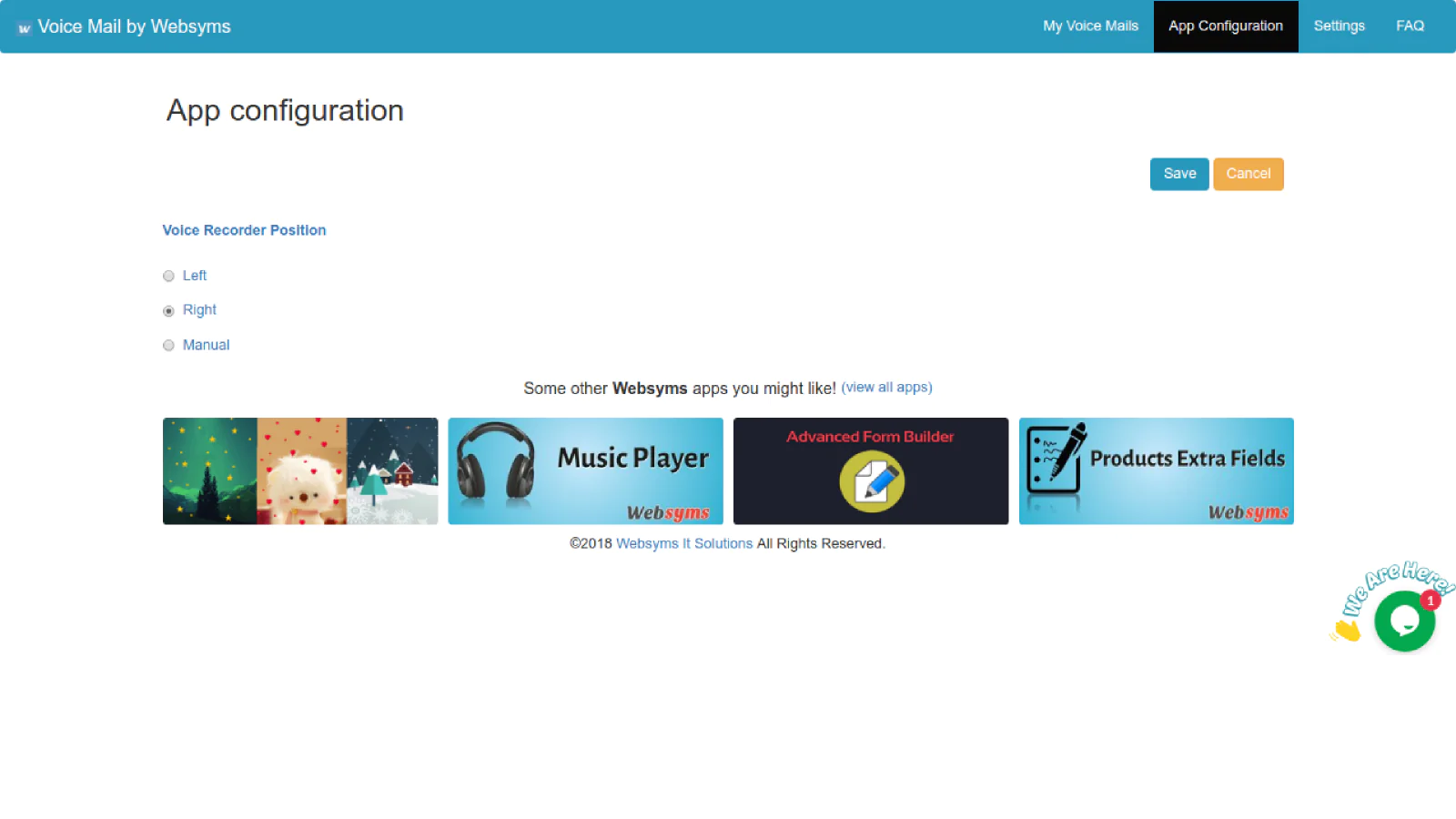Image resolution: width=1456 pixels, height=819 pixels.
Task: Follow the view all apps link
Action: [x=886, y=388]
